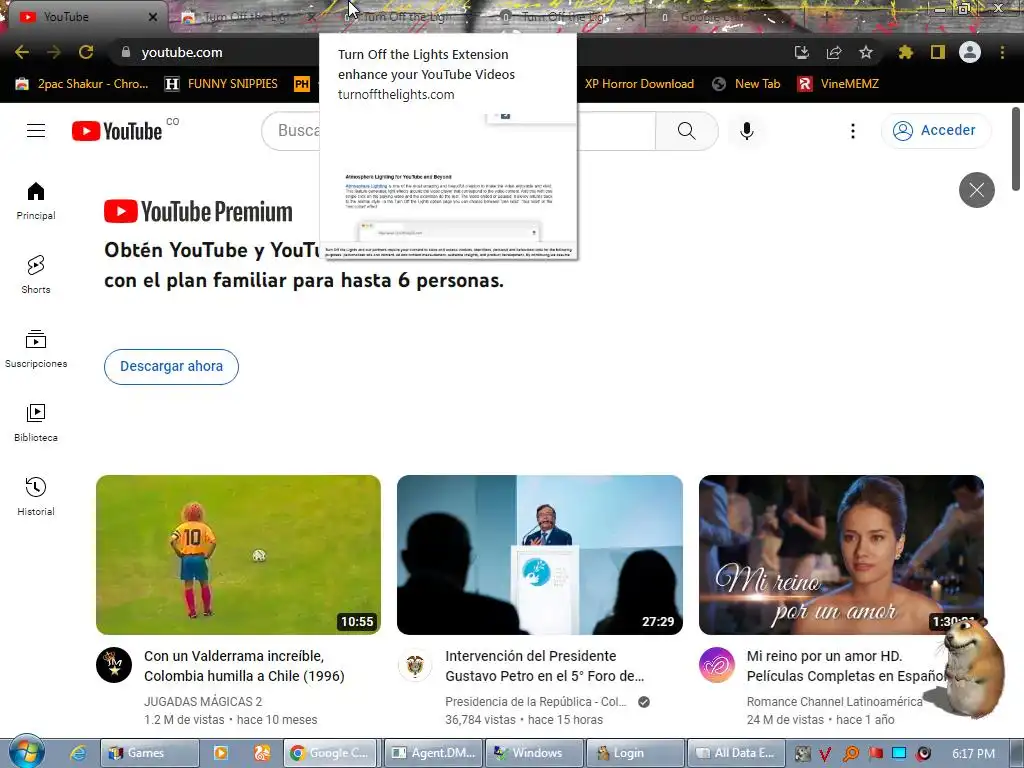Viewport: 1024px width, 768px height.
Task: Open the Games taskbar button
Action: pos(150,753)
